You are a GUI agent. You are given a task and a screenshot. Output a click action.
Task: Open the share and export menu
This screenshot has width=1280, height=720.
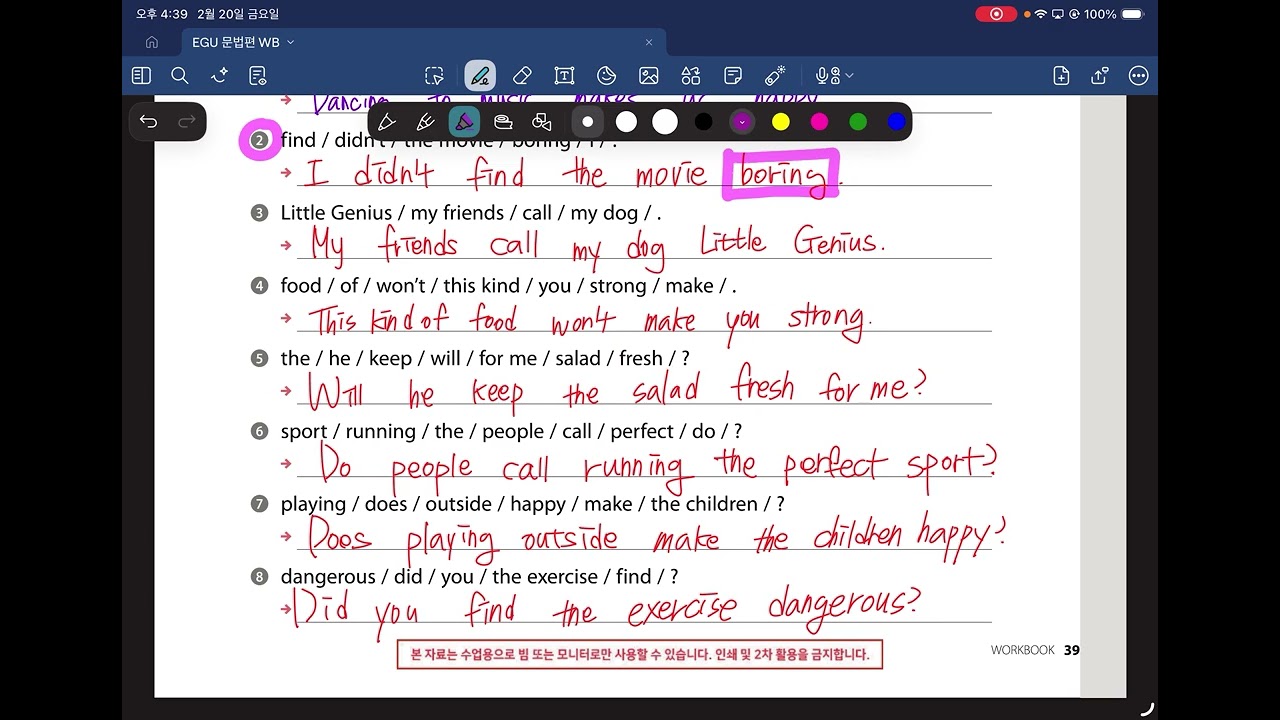click(x=1100, y=76)
